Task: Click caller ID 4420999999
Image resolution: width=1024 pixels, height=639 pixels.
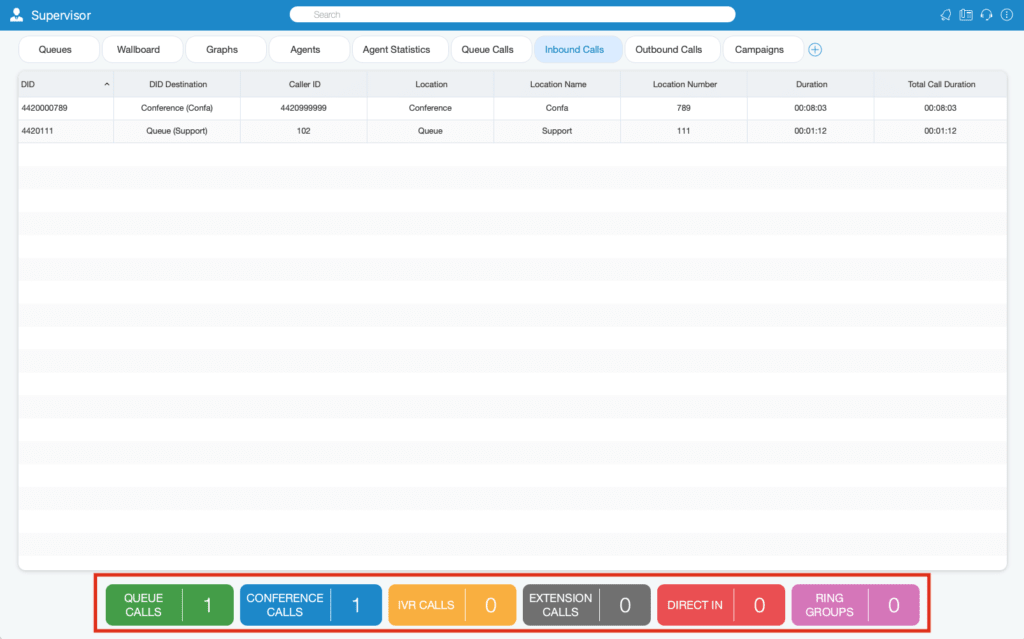Action: click(x=304, y=108)
